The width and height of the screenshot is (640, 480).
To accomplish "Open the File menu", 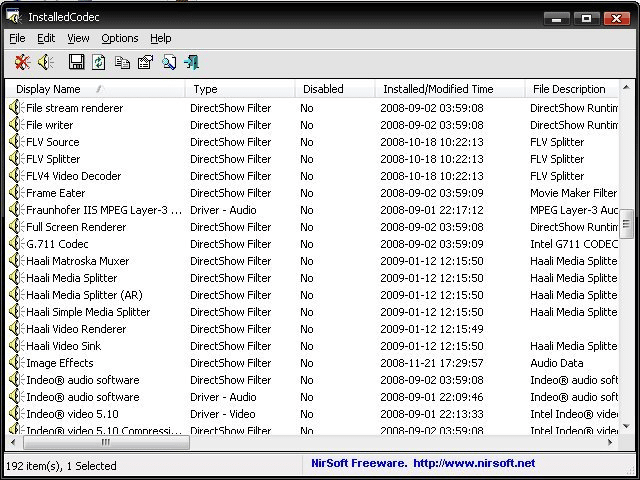I will [x=17, y=38].
